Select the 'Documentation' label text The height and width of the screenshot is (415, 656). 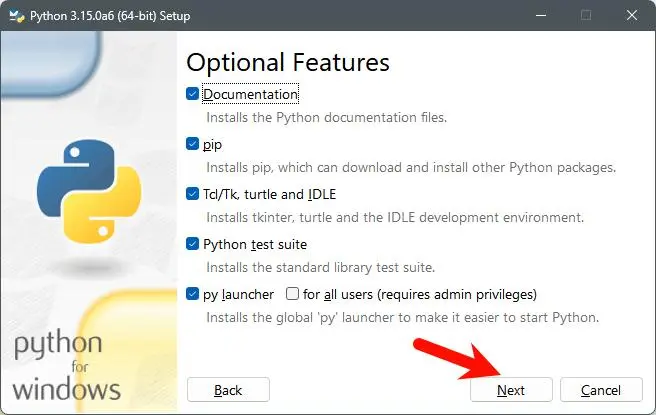coord(250,94)
